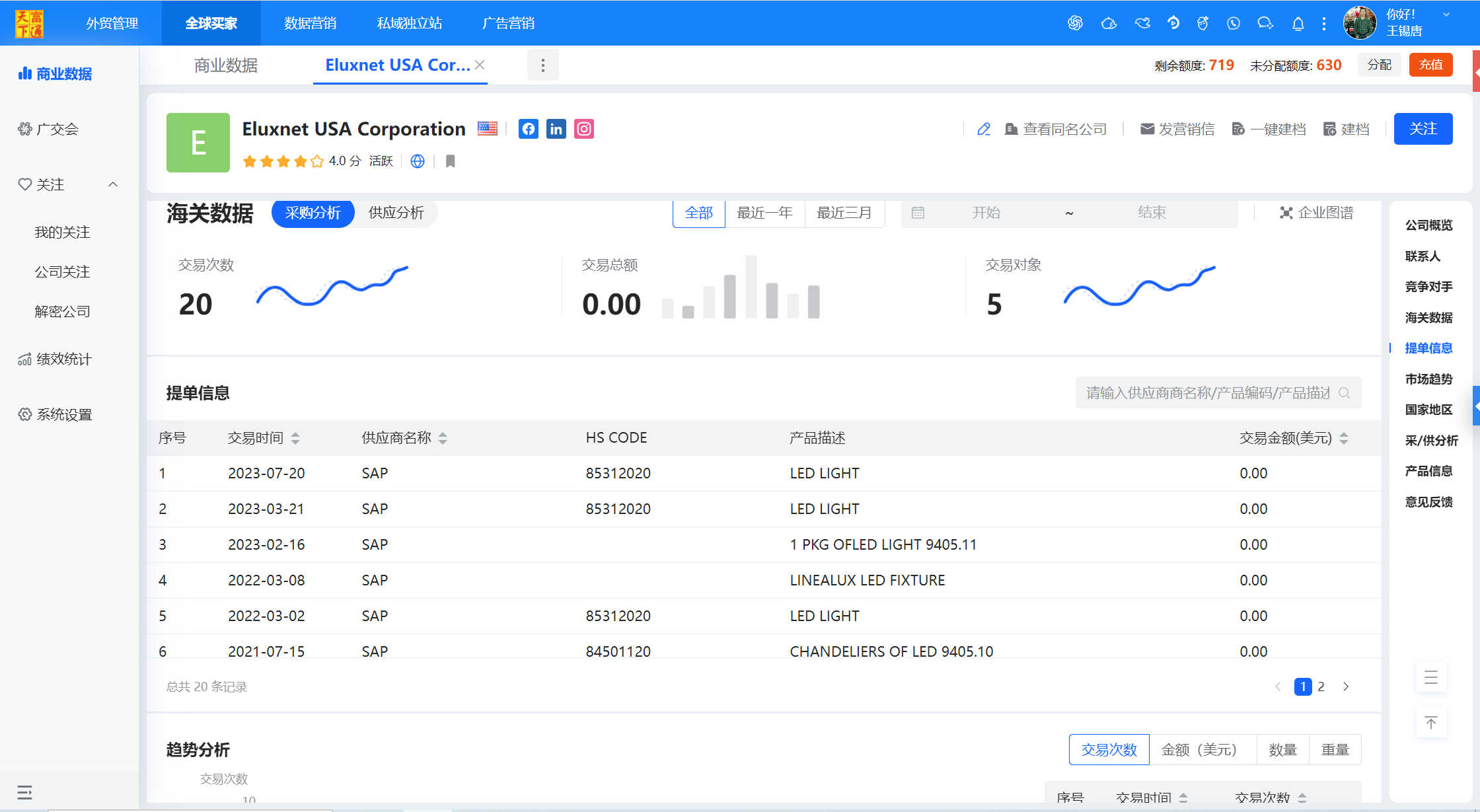This screenshot has width=1480, height=812.
Task: Collapse sidebar using bottom-left menu icon
Action: (x=25, y=792)
